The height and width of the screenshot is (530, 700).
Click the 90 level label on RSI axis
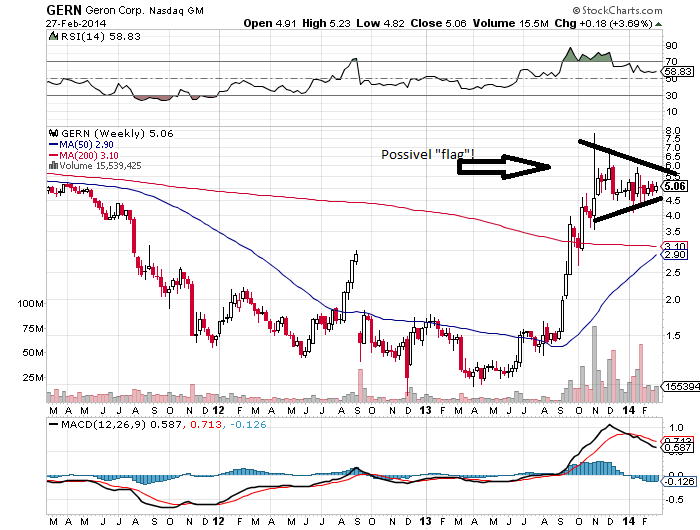671,46
